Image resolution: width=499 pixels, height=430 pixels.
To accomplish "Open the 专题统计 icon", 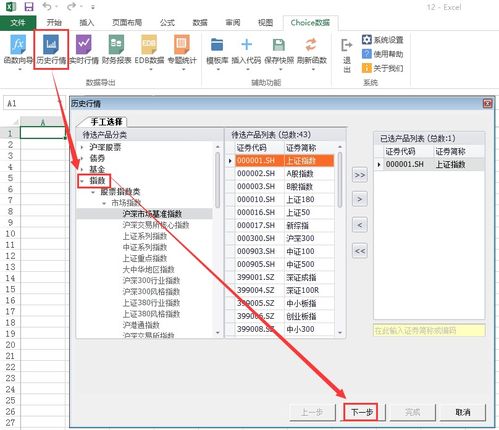I will 182,44.
